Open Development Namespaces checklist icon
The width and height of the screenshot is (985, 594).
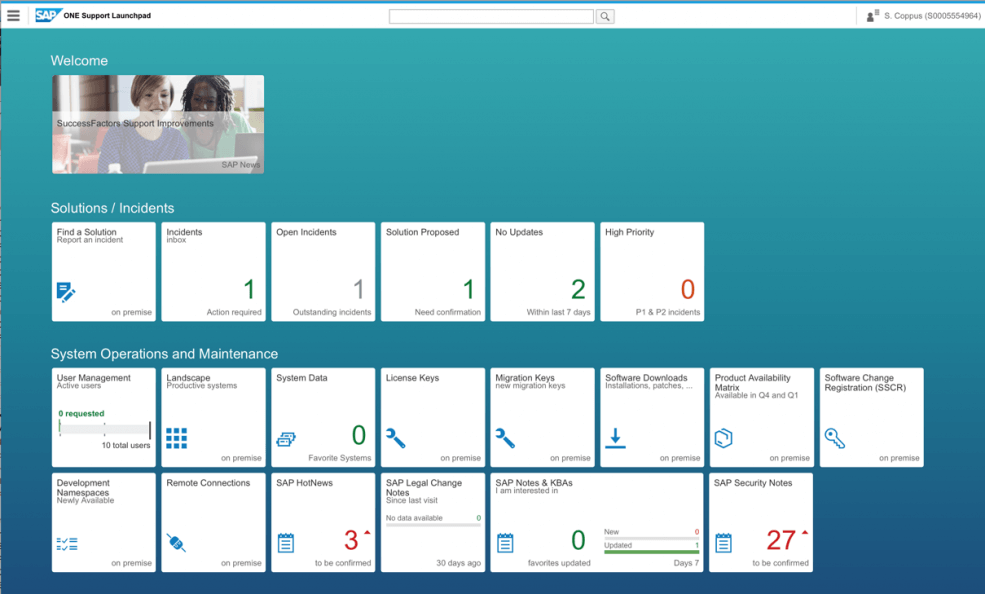click(67, 544)
